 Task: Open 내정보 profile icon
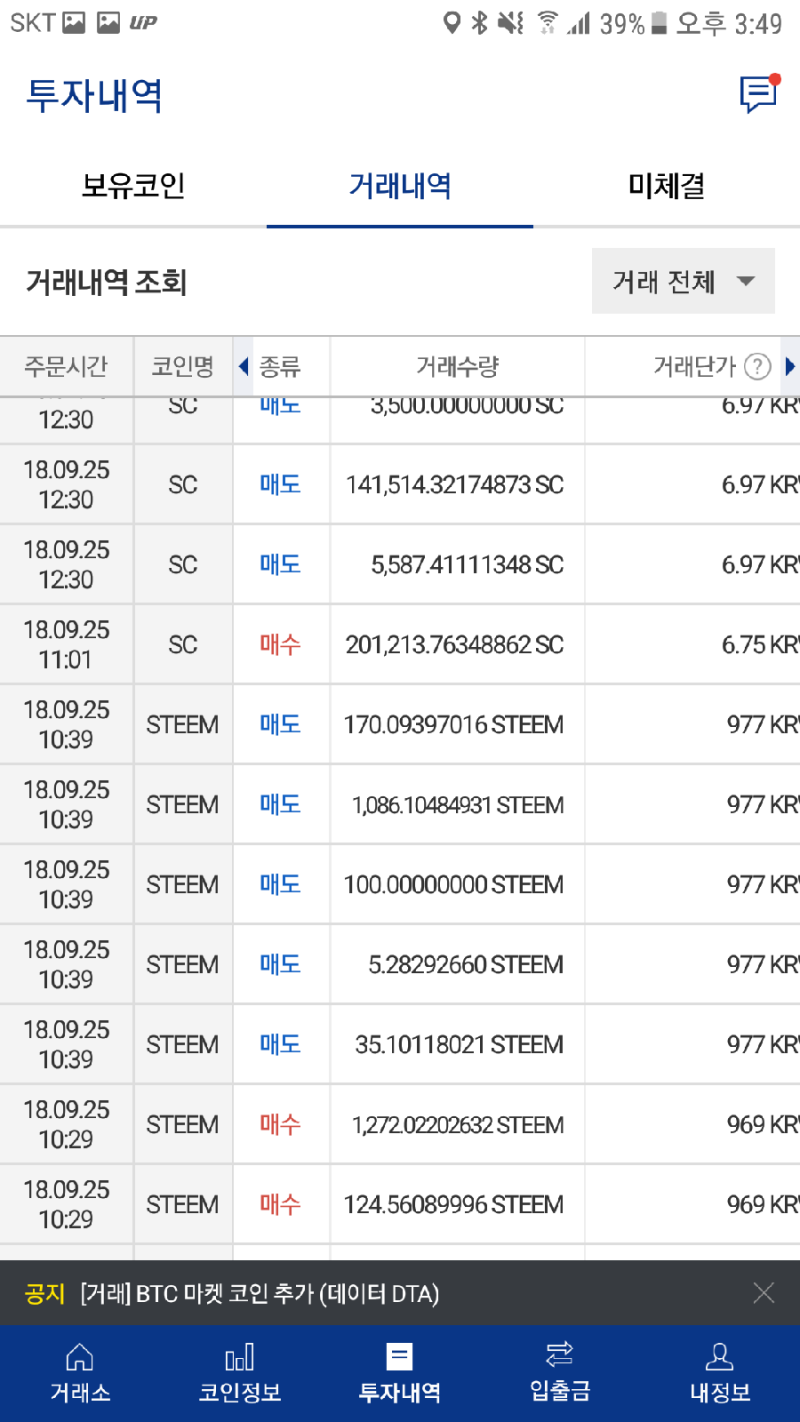pos(719,1357)
